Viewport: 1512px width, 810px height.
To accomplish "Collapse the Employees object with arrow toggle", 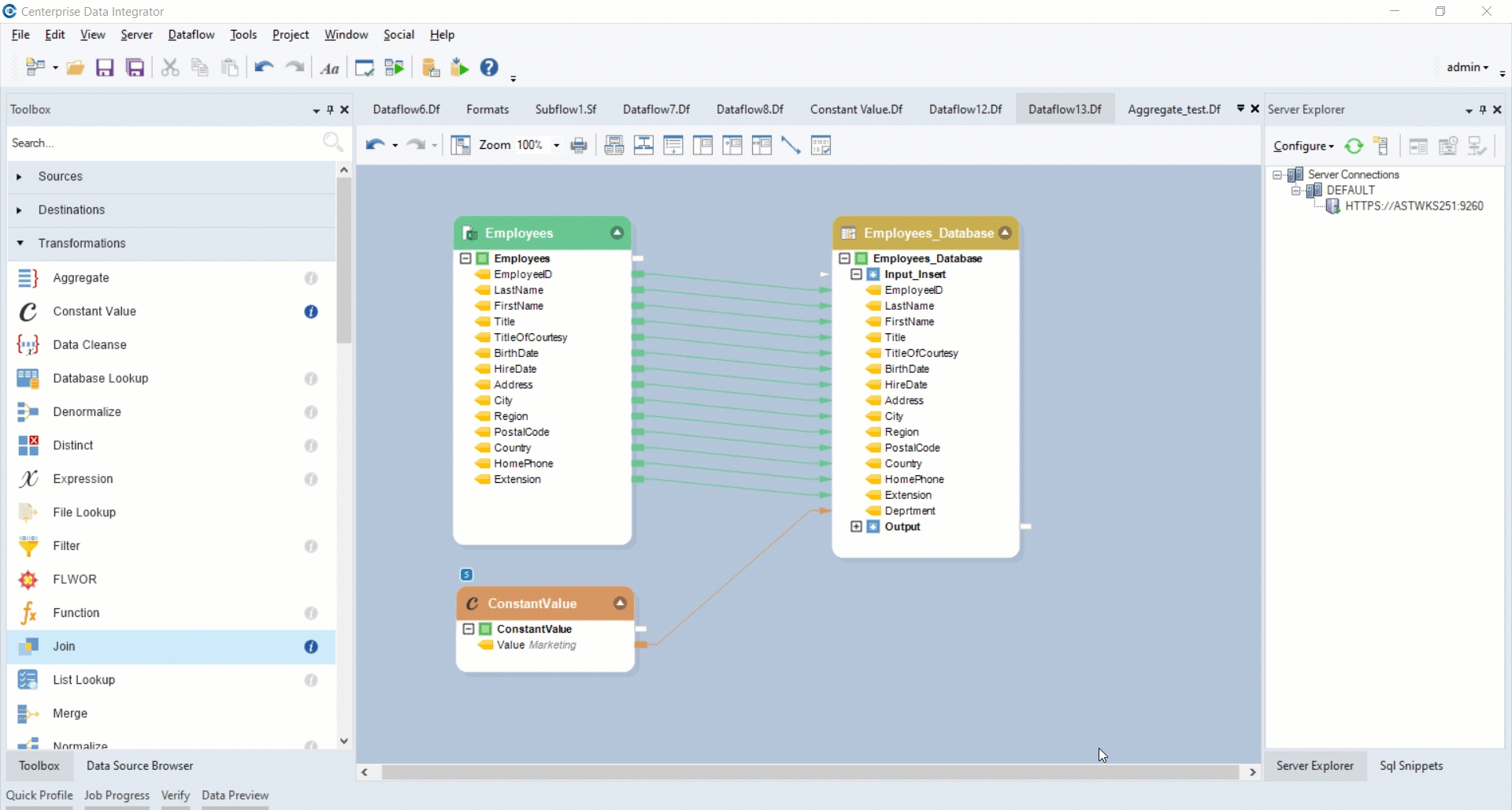I will click(x=617, y=233).
